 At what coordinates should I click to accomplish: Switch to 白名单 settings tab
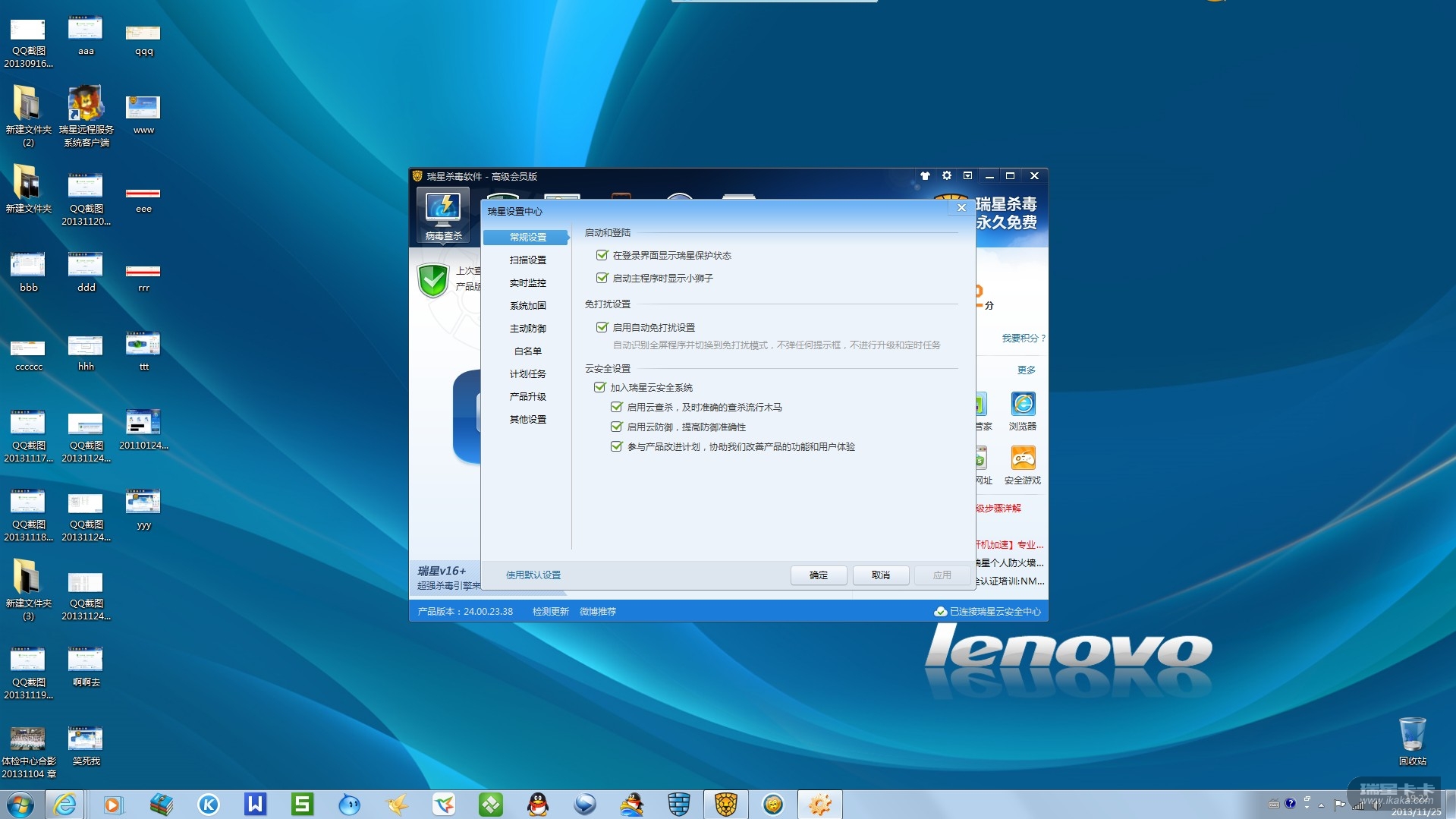528,351
